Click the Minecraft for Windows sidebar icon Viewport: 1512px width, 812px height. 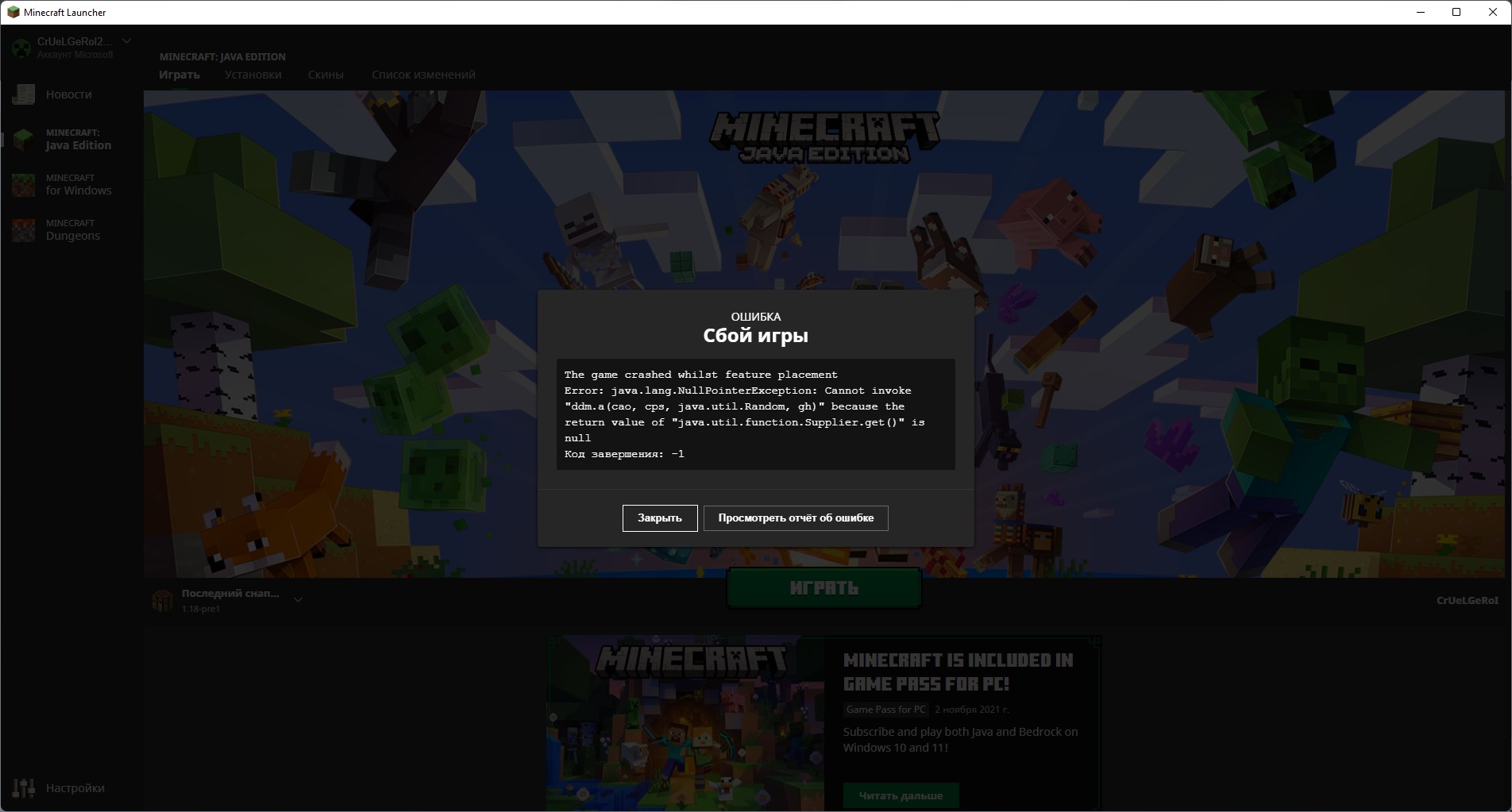tap(24, 185)
